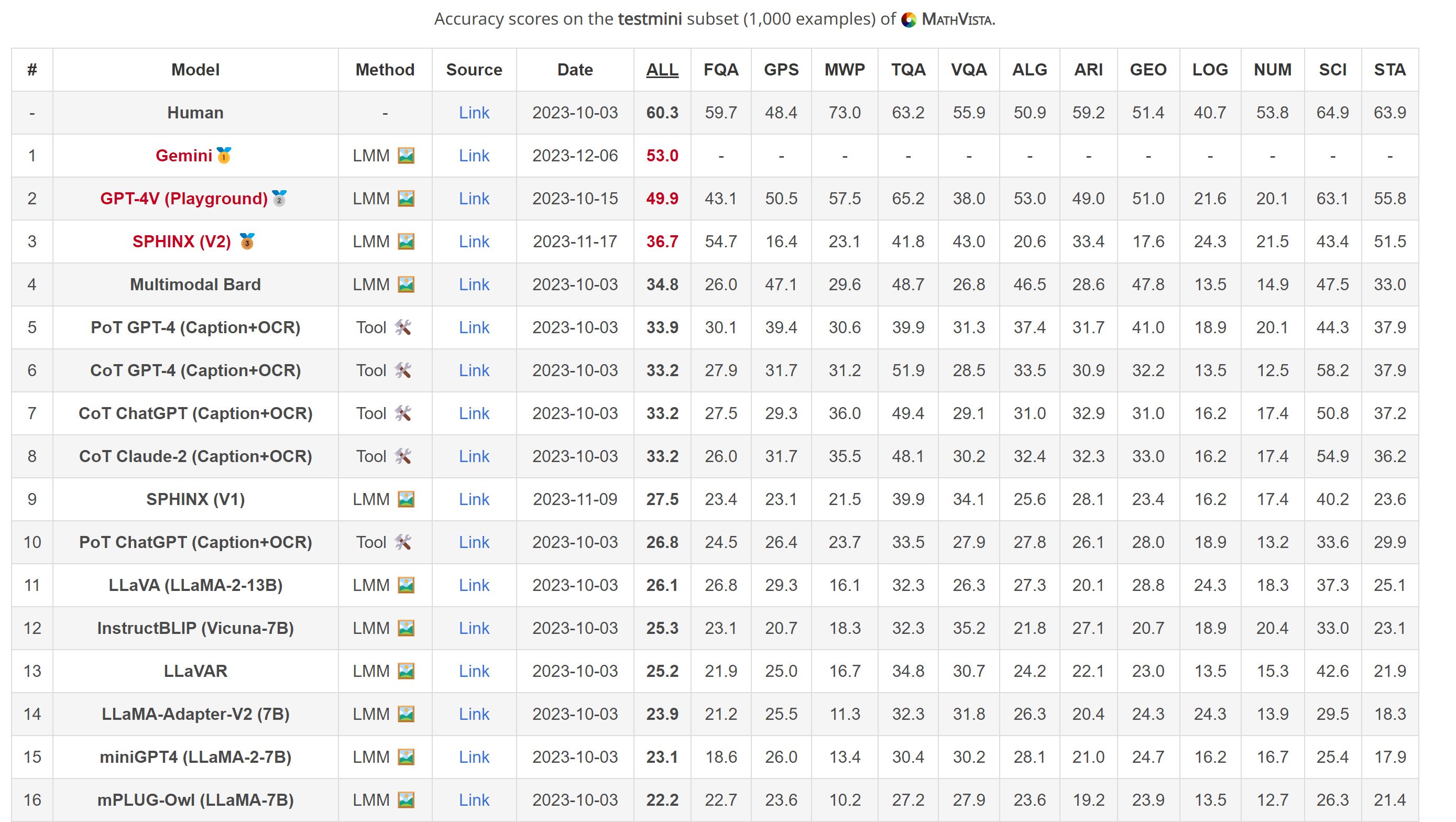This screenshot has width=1456, height=822.
Task: Click the Gemini model name
Action: tap(183, 156)
